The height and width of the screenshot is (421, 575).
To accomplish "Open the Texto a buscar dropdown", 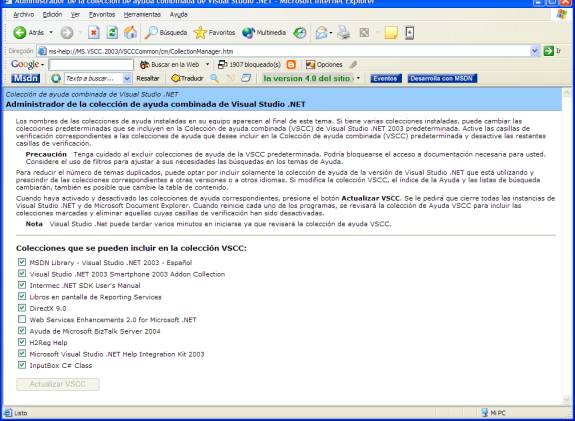I will pyautogui.click(x=127, y=78).
